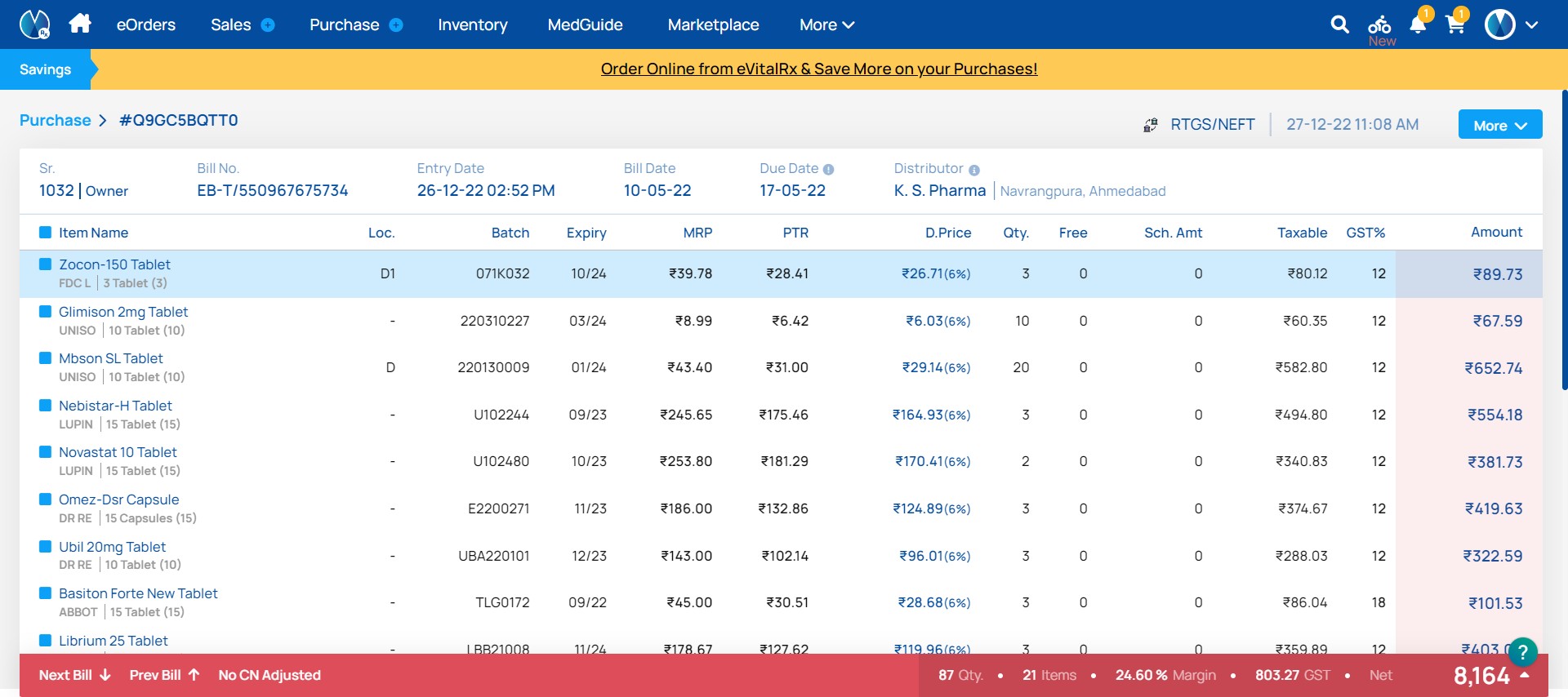This screenshot has height=697, width=1568.
Task: Click the D.Price ₹164.93(6%) for Nebistar-H
Action: click(x=931, y=415)
